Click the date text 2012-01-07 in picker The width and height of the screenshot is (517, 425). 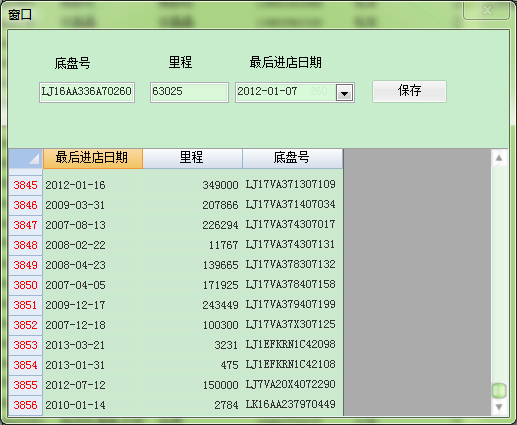pyautogui.click(x=267, y=91)
